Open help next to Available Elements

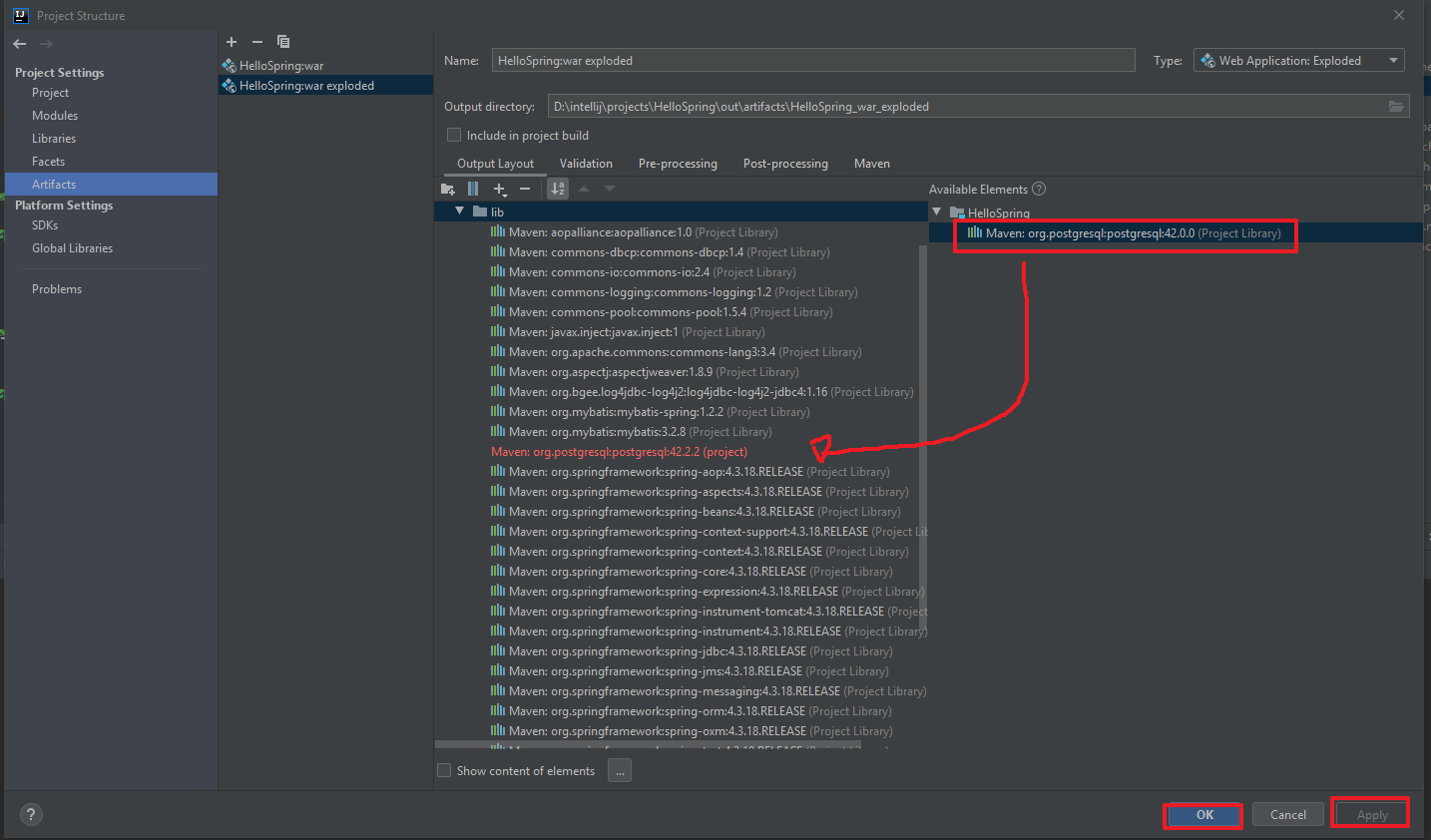tap(1039, 189)
